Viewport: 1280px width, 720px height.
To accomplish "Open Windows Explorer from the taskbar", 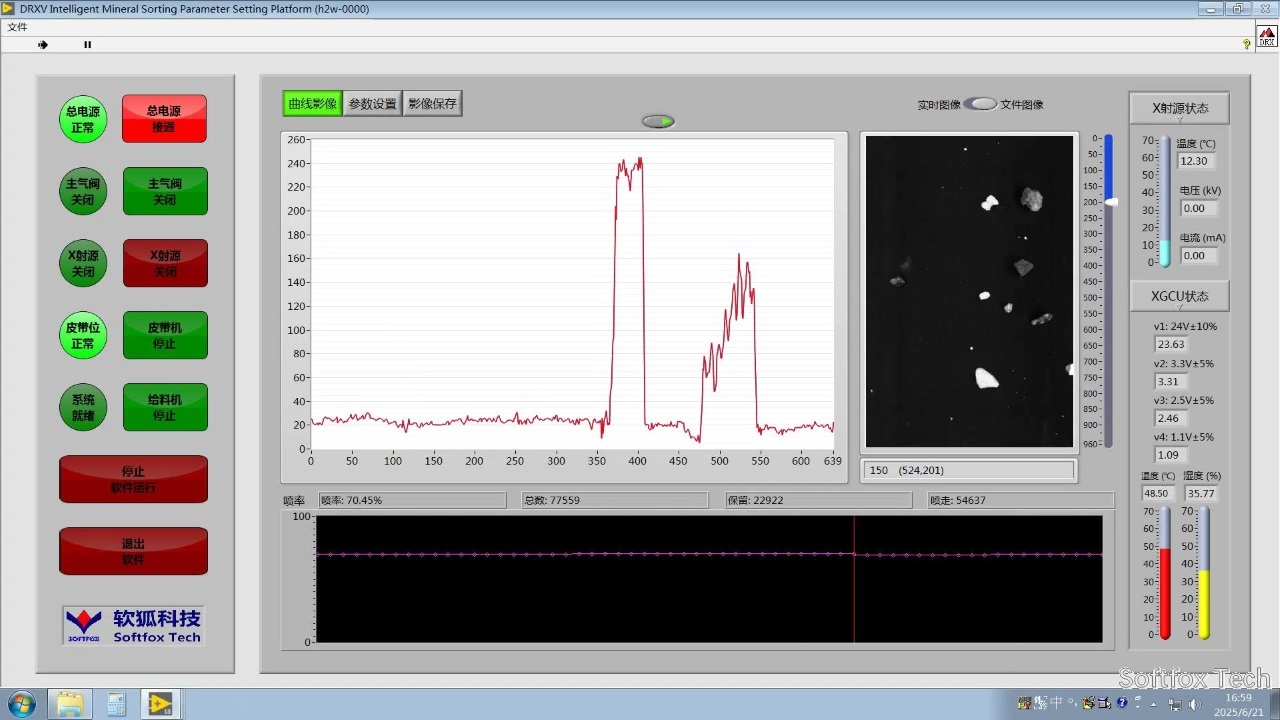I will pos(69,704).
